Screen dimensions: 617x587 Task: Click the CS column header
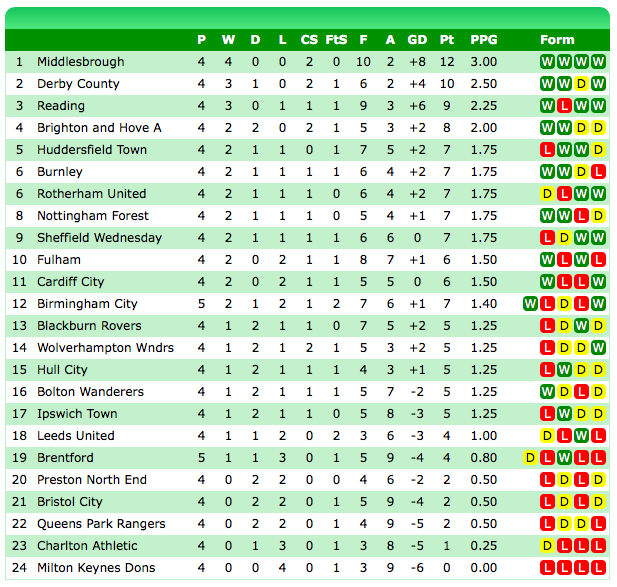pyautogui.click(x=309, y=40)
